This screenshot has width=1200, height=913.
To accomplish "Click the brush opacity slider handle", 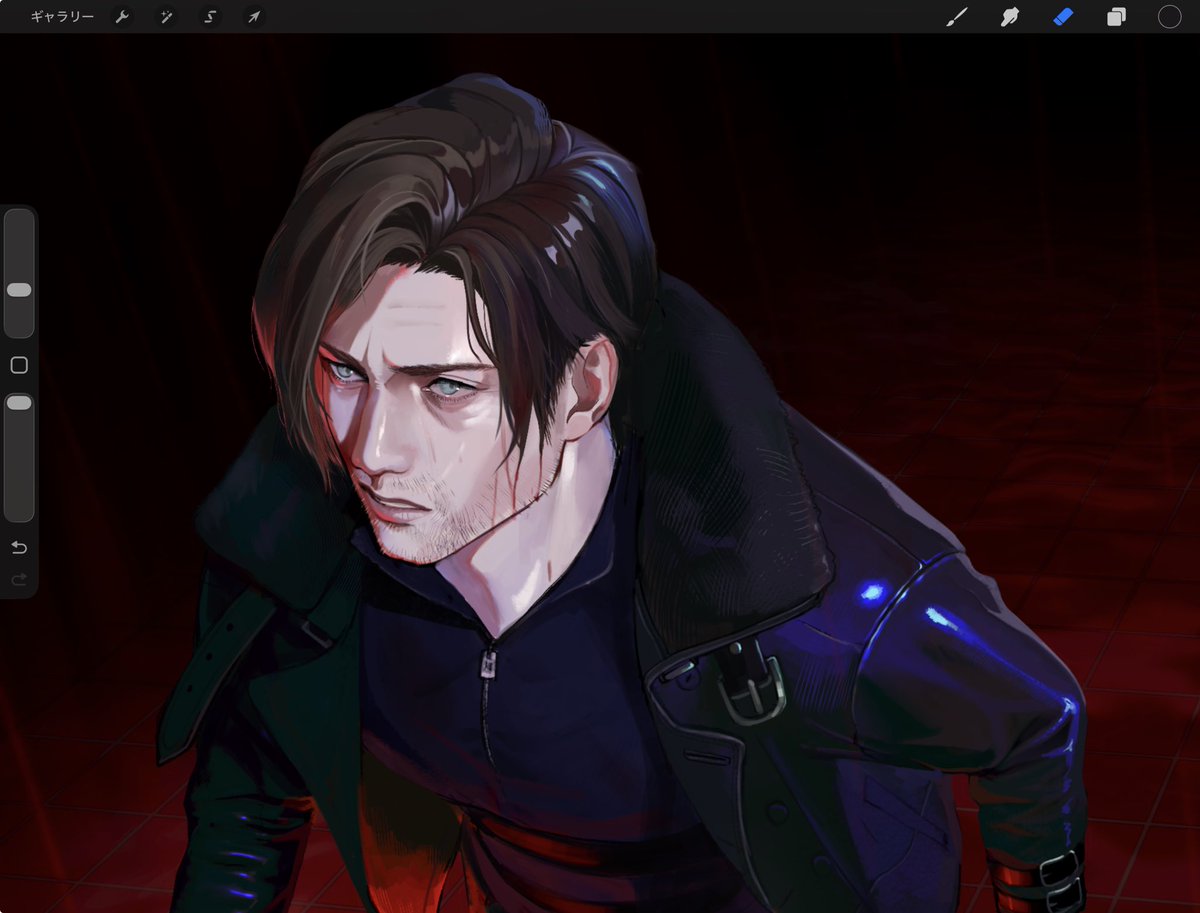I will coord(19,402).
